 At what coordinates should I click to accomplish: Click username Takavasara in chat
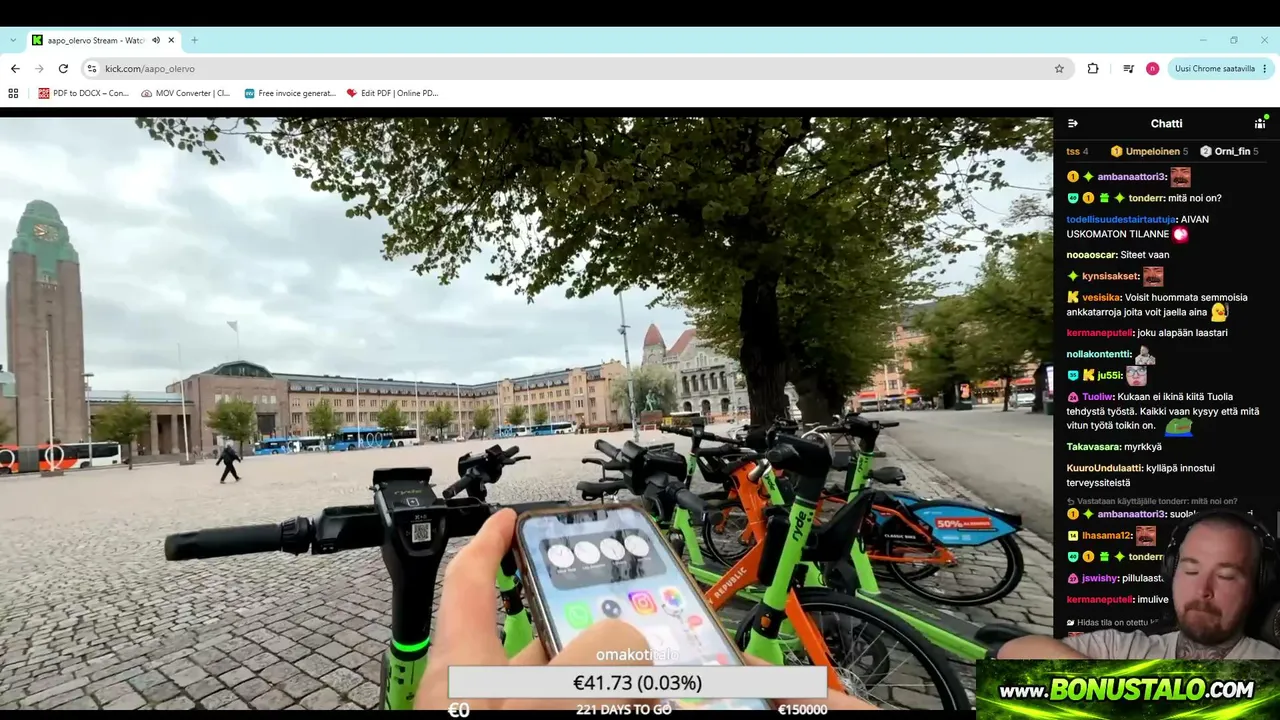(x=1093, y=447)
